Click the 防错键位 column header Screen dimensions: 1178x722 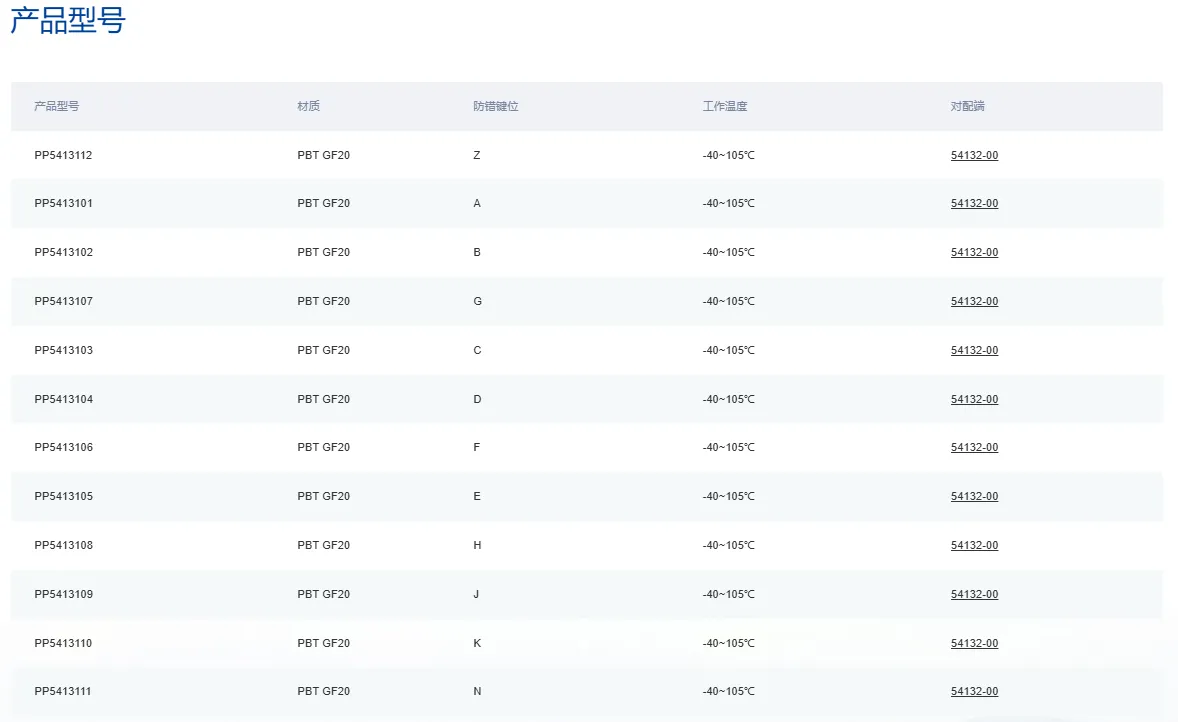tap(496, 106)
